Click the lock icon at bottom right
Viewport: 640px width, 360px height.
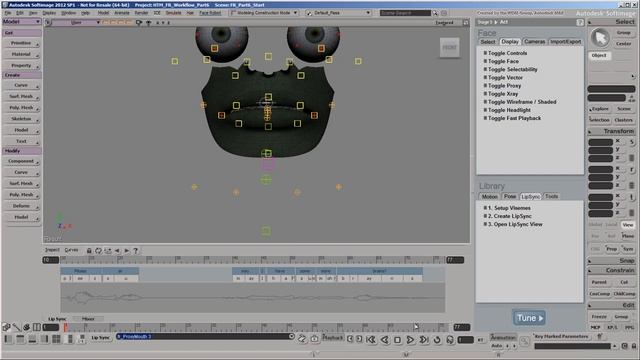634,346
